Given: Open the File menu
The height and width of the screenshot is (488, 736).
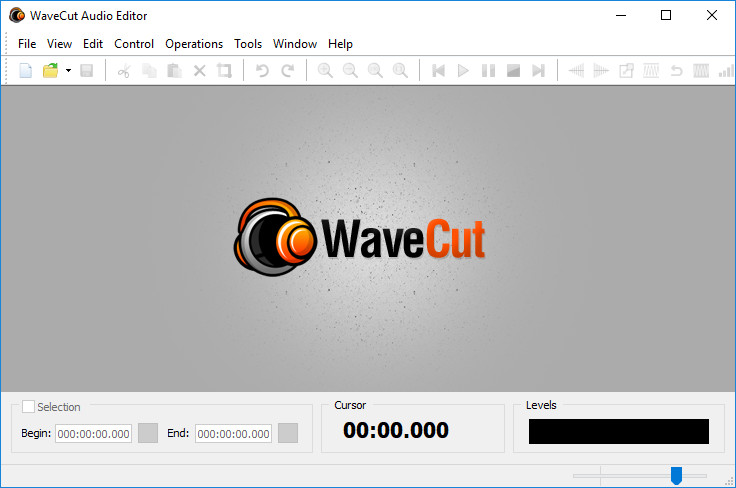Looking at the screenshot, I should 27,44.
